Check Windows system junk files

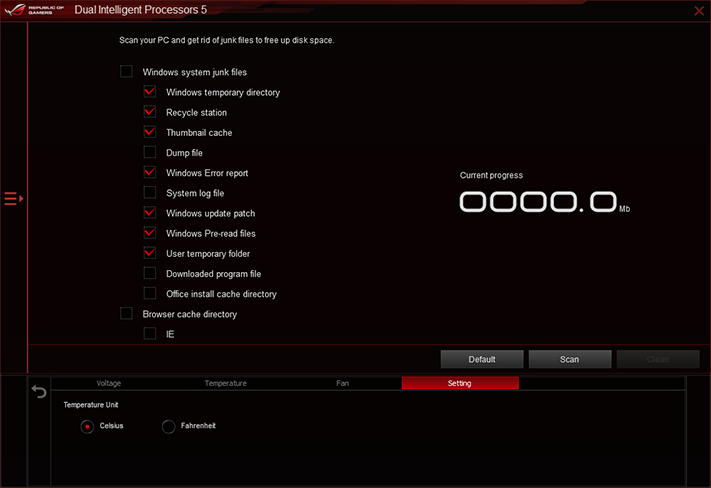click(x=126, y=72)
